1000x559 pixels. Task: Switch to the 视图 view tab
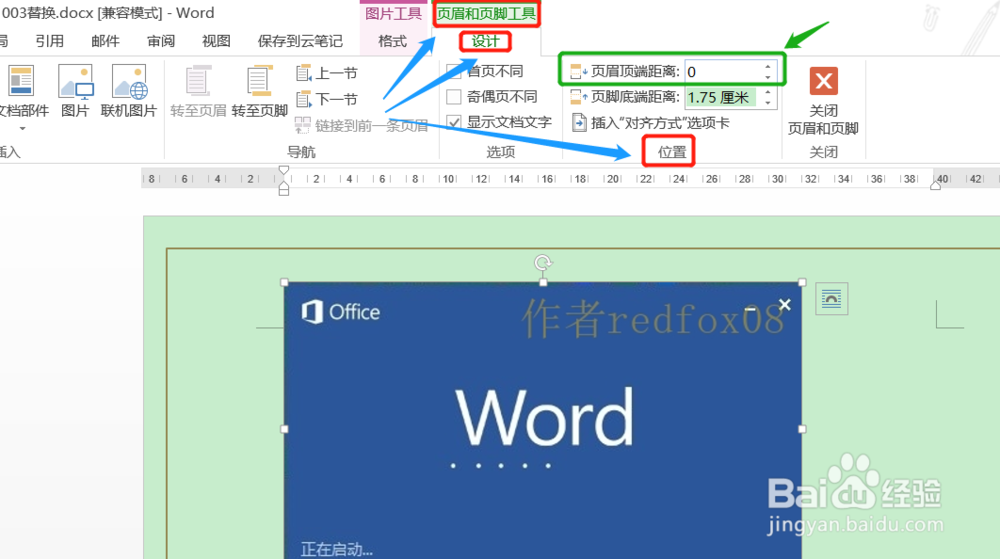pyautogui.click(x=216, y=41)
